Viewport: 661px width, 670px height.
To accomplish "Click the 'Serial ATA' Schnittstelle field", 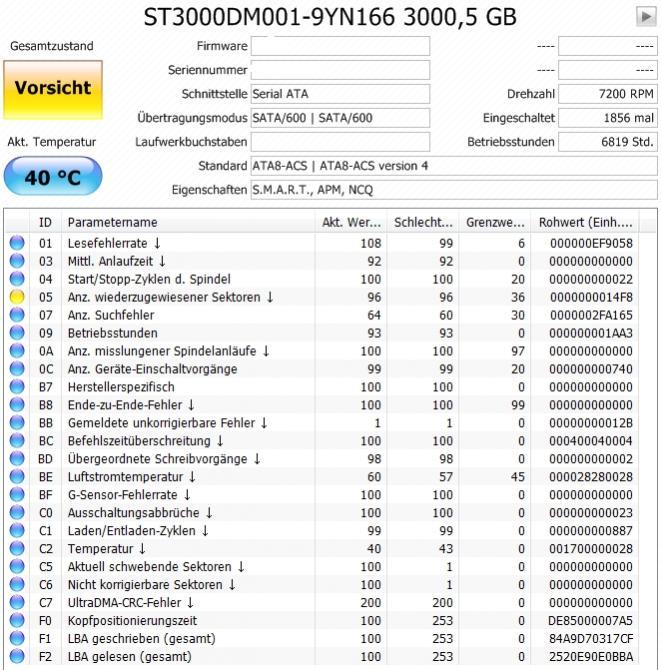I will (340, 94).
